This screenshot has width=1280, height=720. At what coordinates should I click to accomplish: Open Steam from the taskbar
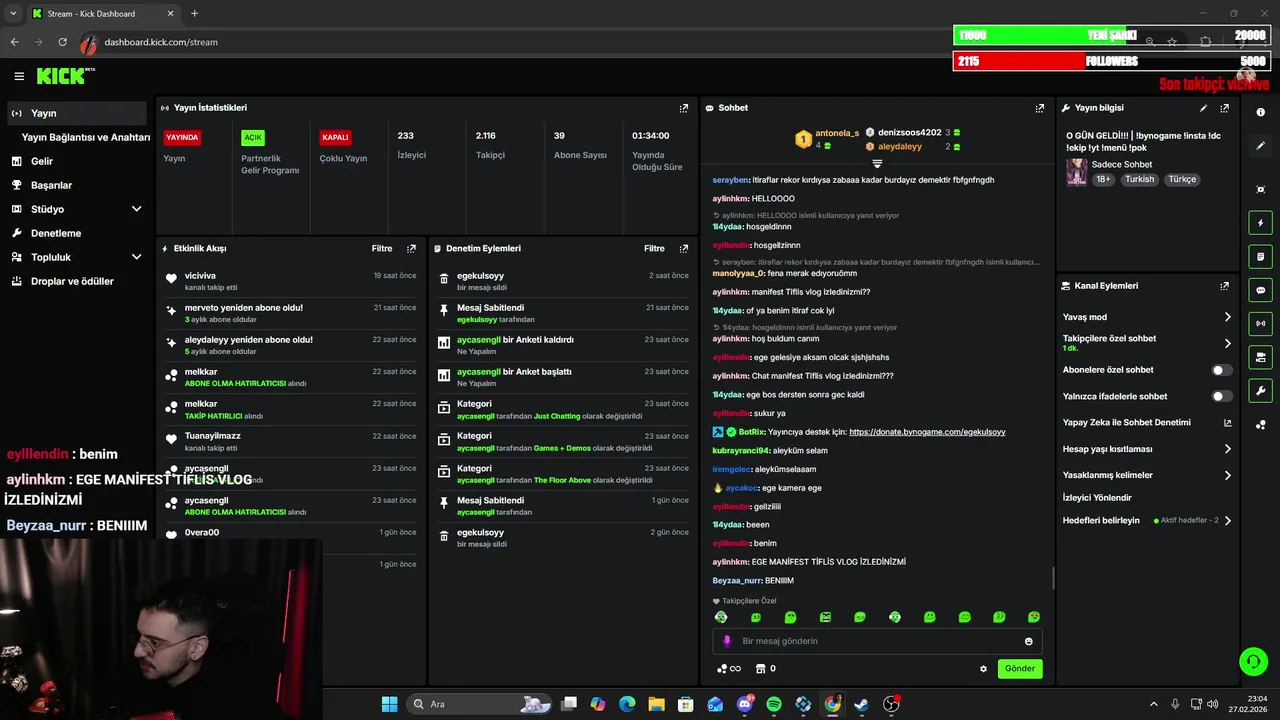tap(861, 704)
